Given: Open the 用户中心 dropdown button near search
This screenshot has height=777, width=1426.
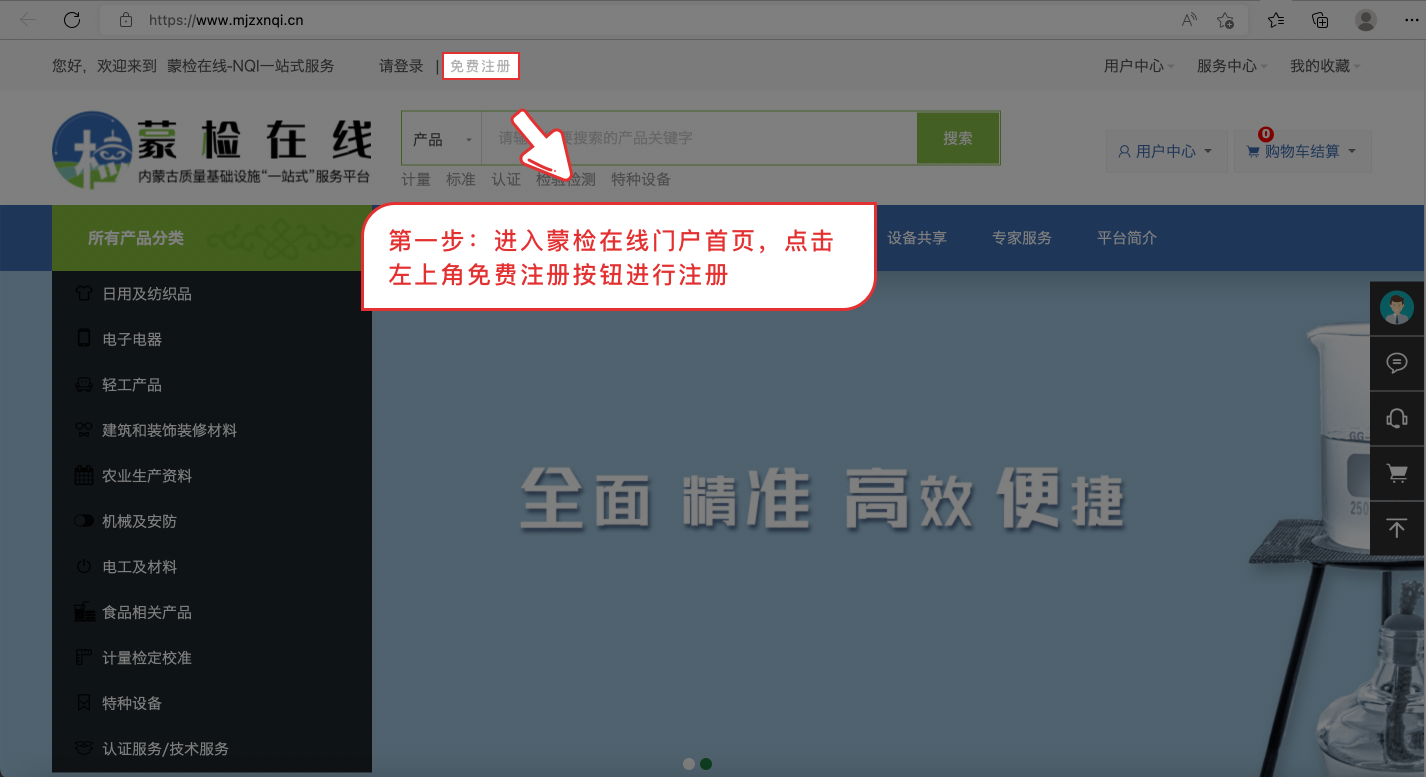Looking at the screenshot, I should 1165,151.
